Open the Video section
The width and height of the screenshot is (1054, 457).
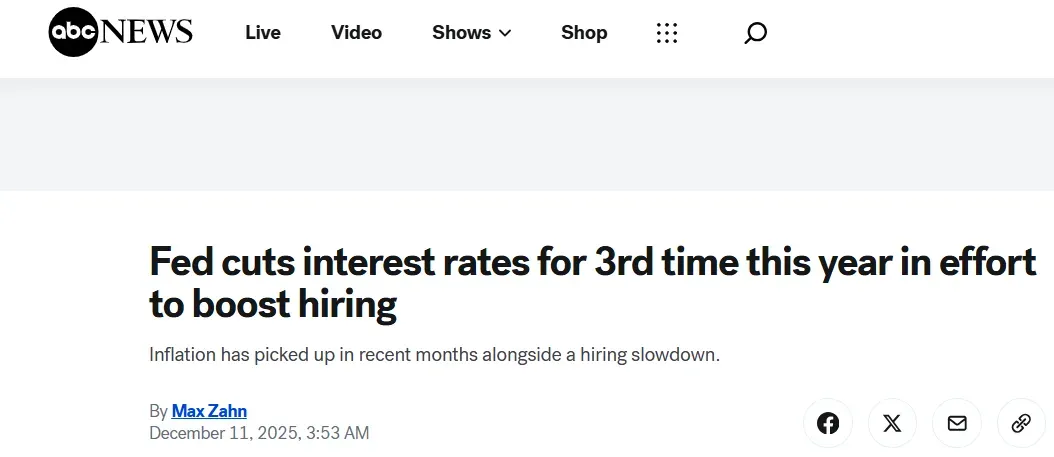click(x=357, y=33)
